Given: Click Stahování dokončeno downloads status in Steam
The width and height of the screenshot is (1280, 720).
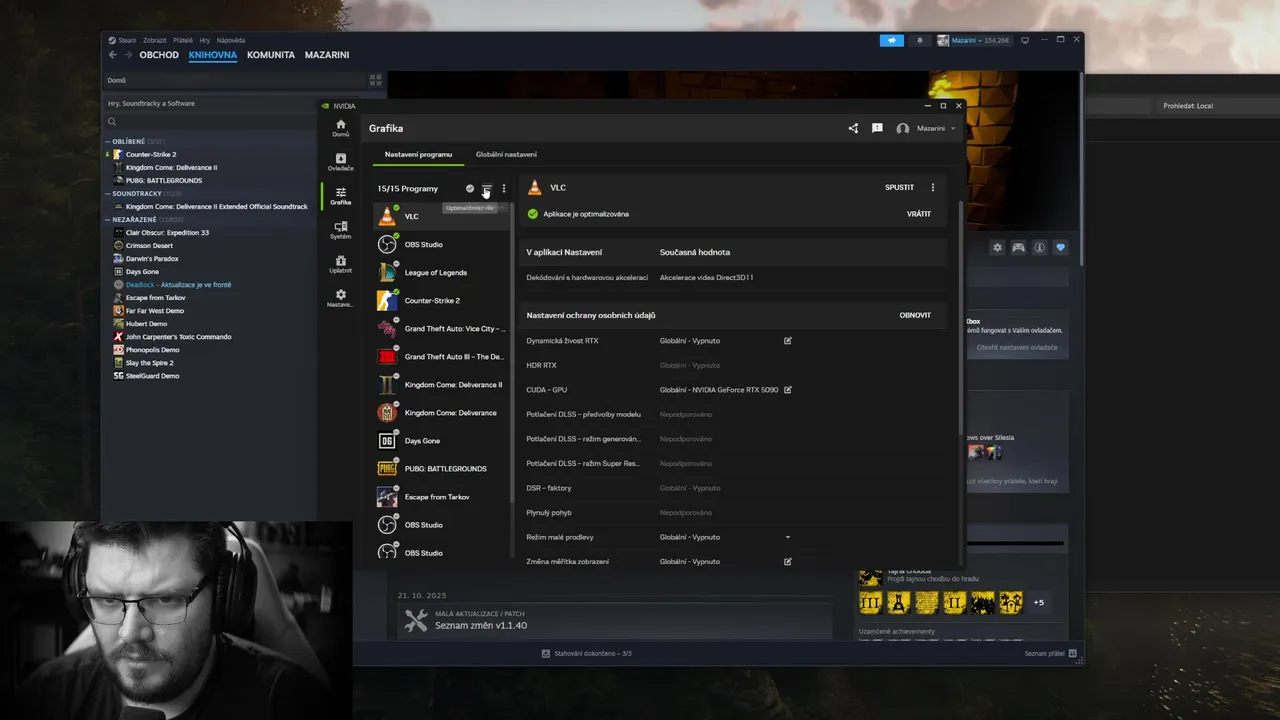Looking at the screenshot, I should pos(587,653).
